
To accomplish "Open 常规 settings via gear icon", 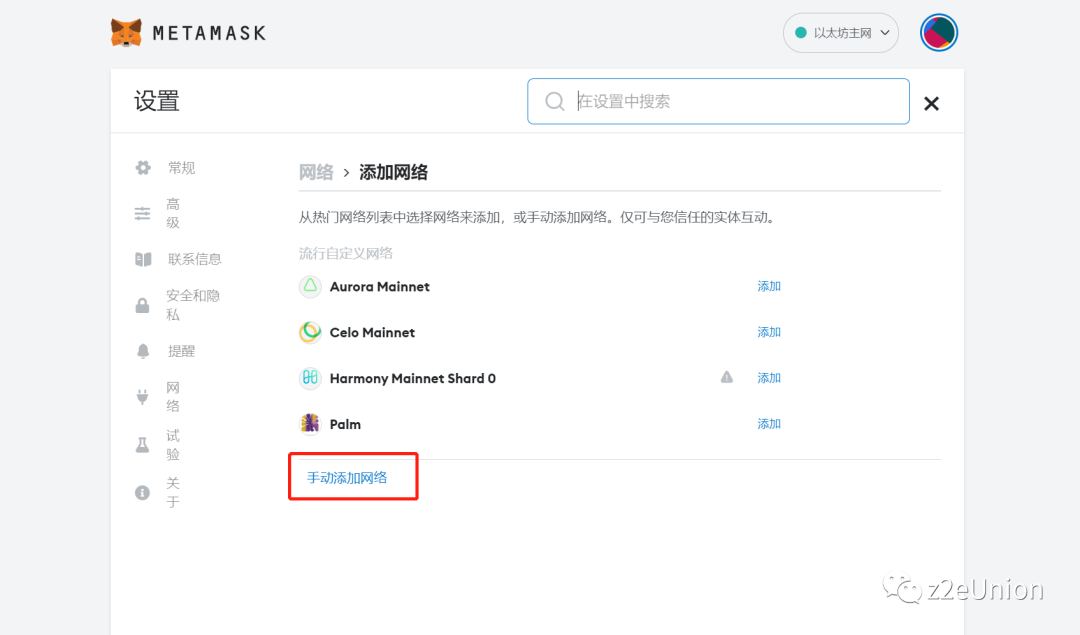I will 141,167.
